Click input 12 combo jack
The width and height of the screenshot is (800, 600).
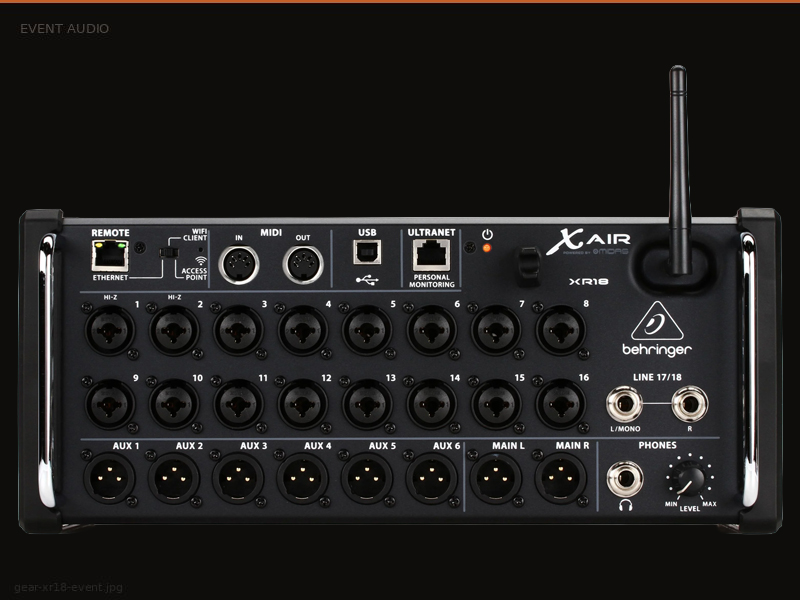point(303,404)
